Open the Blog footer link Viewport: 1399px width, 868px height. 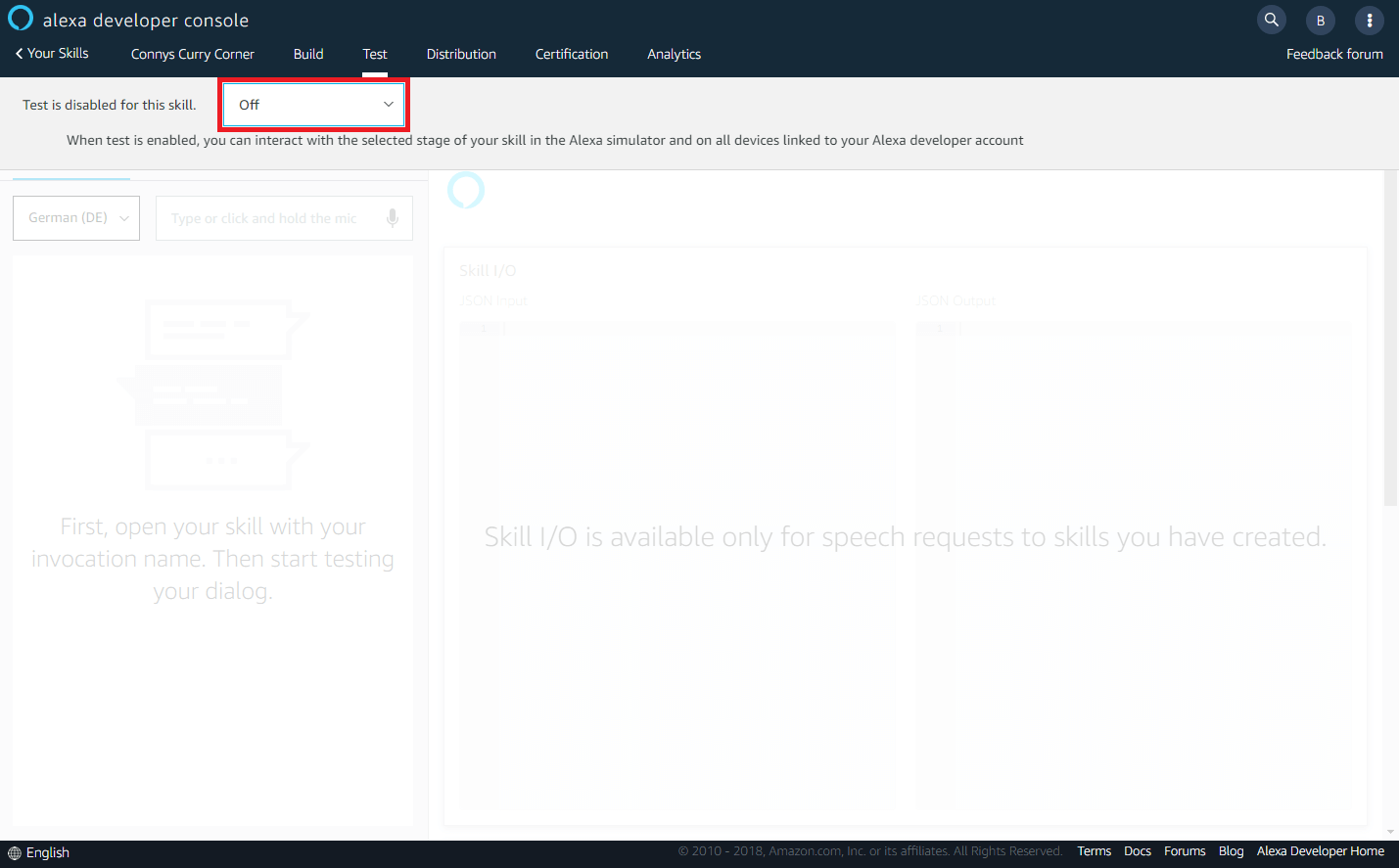1231,851
